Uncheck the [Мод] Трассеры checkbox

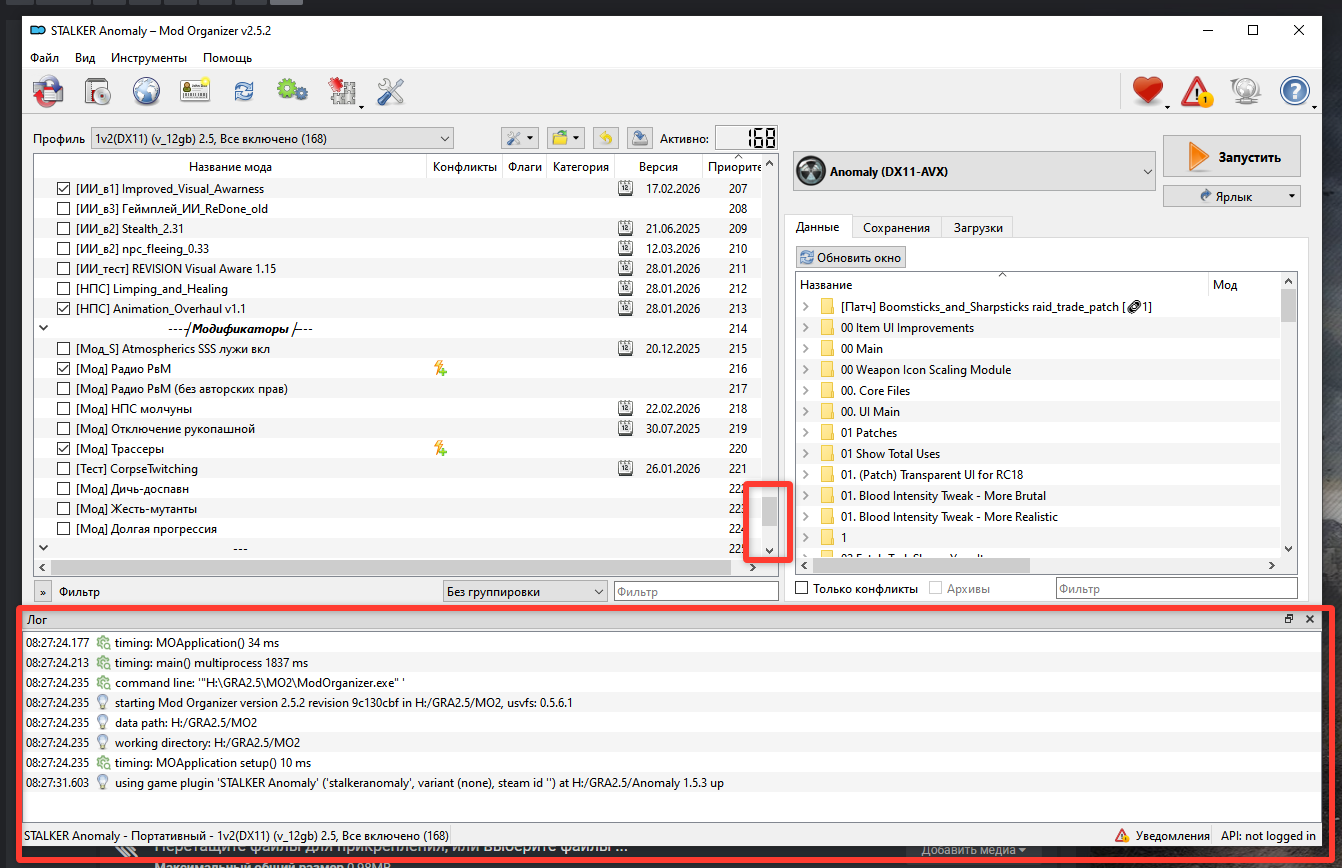64,449
